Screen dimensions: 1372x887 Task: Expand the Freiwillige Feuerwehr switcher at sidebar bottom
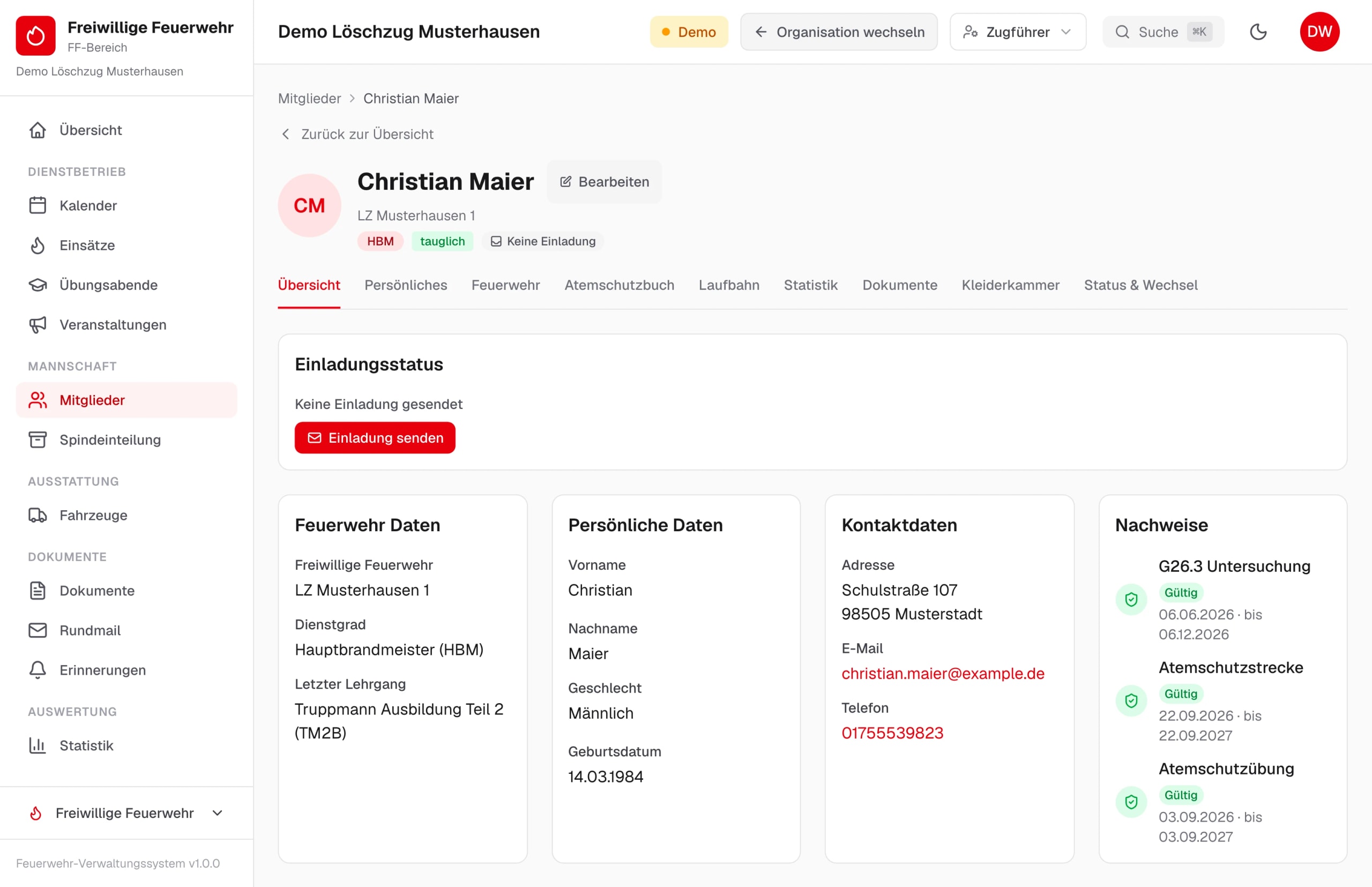126,813
